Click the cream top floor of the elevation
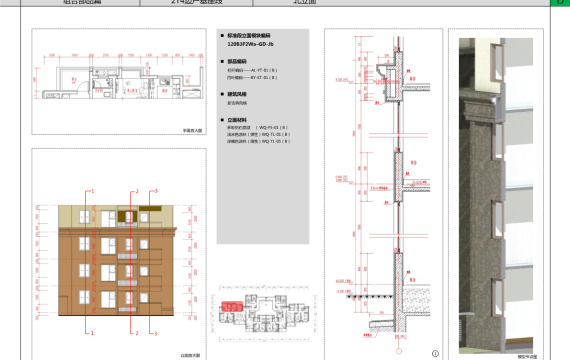The width and height of the screenshot is (570, 360). coord(116,216)
